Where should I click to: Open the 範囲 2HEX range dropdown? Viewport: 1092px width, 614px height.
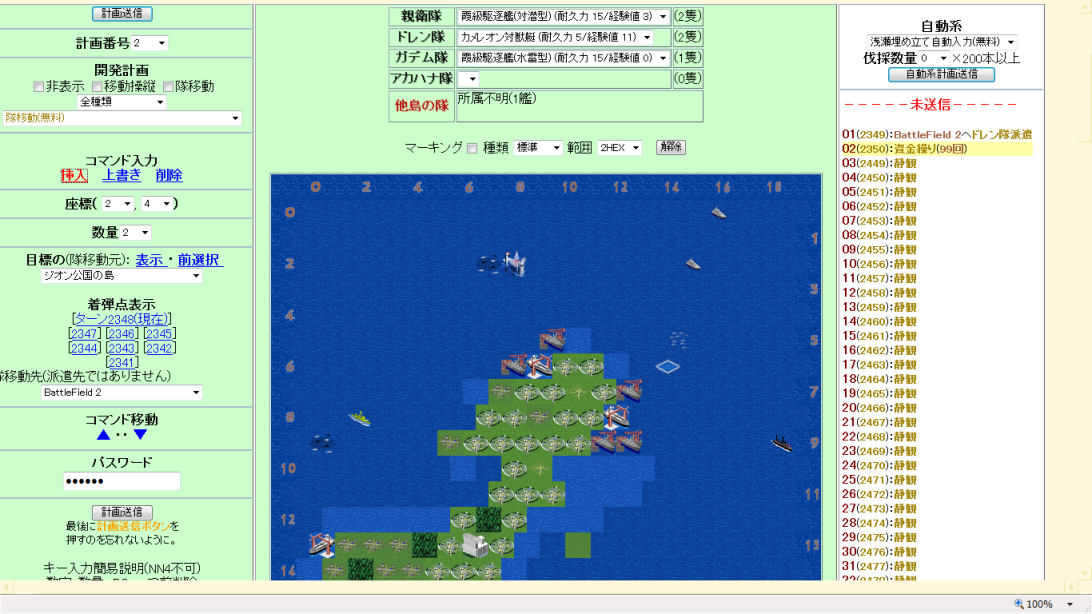click(619, 148)
